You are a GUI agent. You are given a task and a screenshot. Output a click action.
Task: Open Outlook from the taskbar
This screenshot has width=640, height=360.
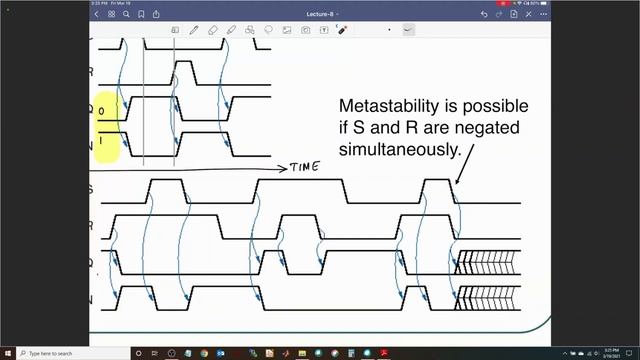(220, 353)
